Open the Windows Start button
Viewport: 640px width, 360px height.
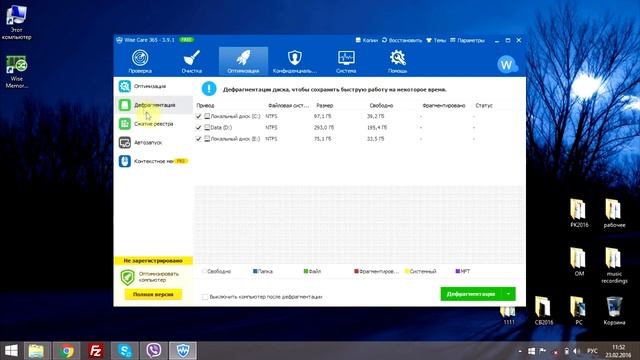11,351
